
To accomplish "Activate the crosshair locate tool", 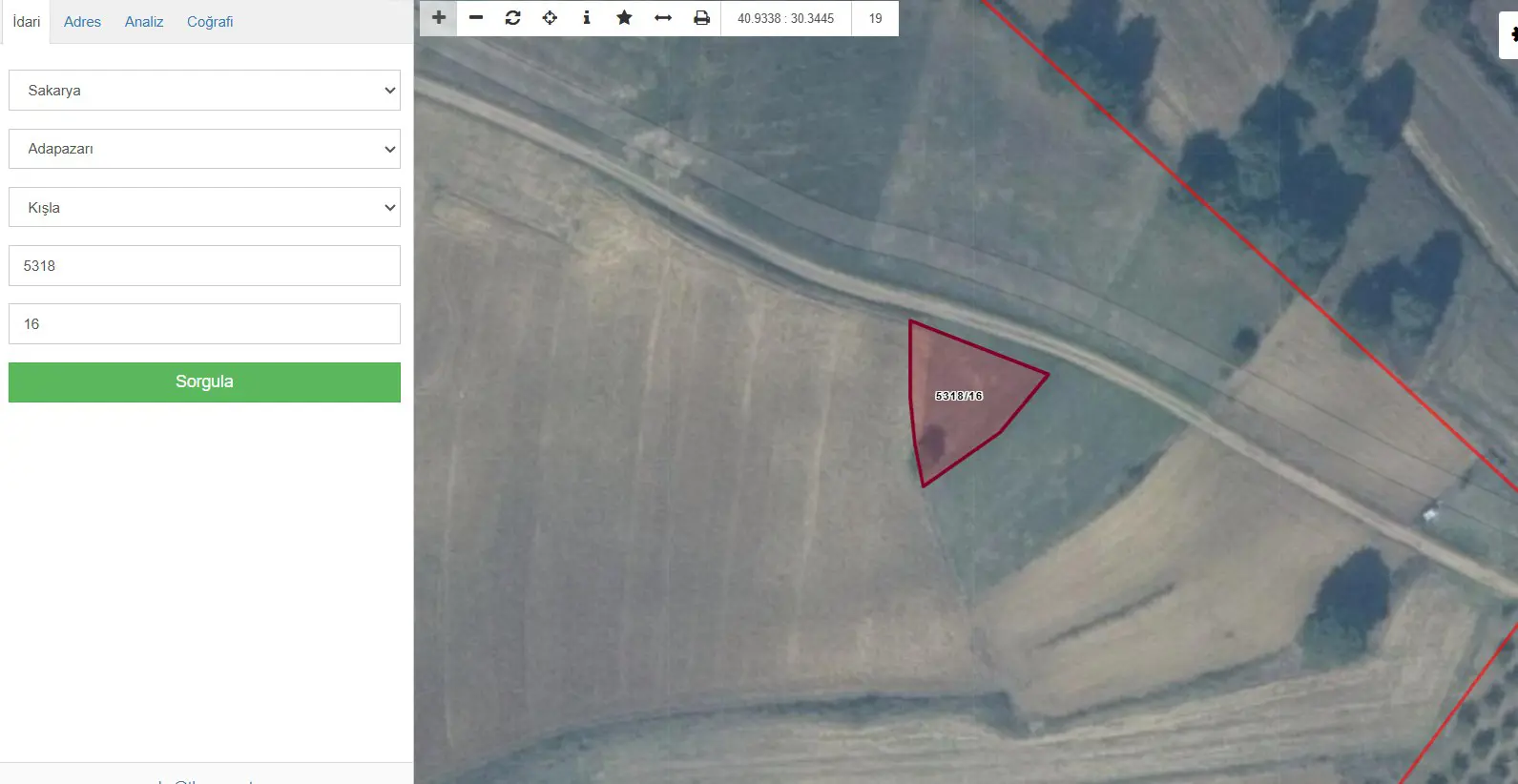I will tap(551, 18).
